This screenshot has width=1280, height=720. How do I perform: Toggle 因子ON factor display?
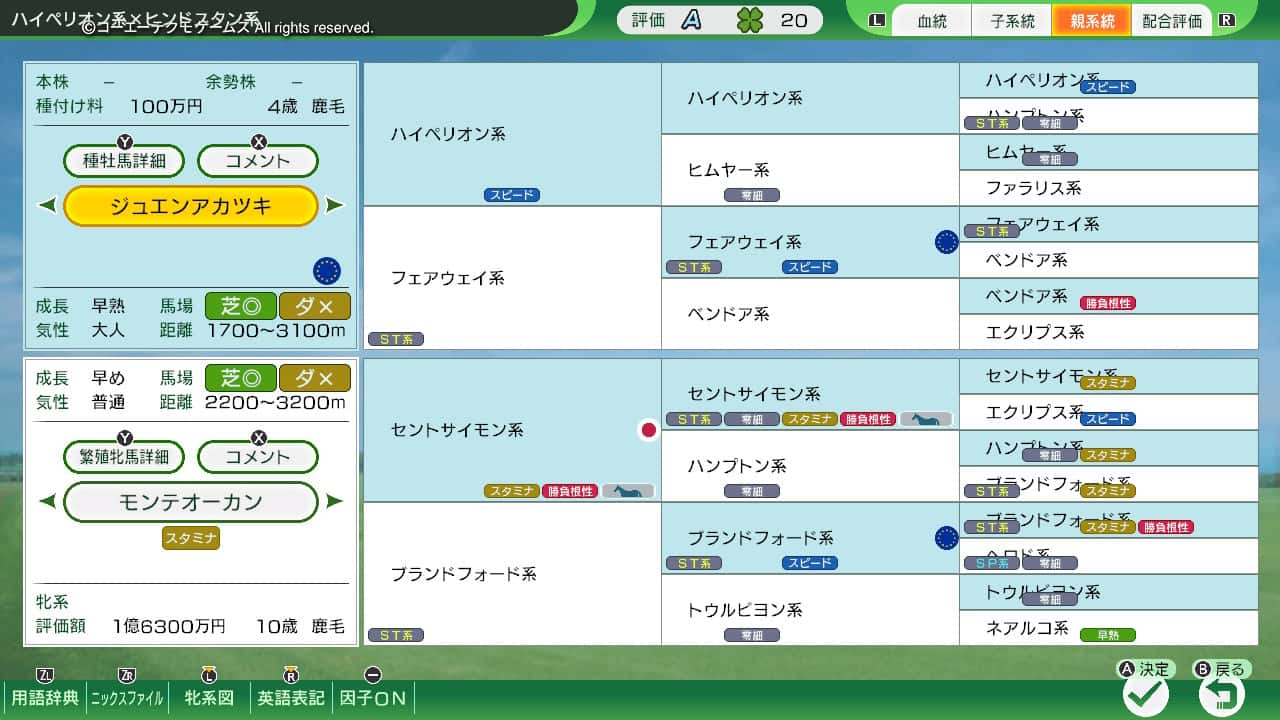373,698
